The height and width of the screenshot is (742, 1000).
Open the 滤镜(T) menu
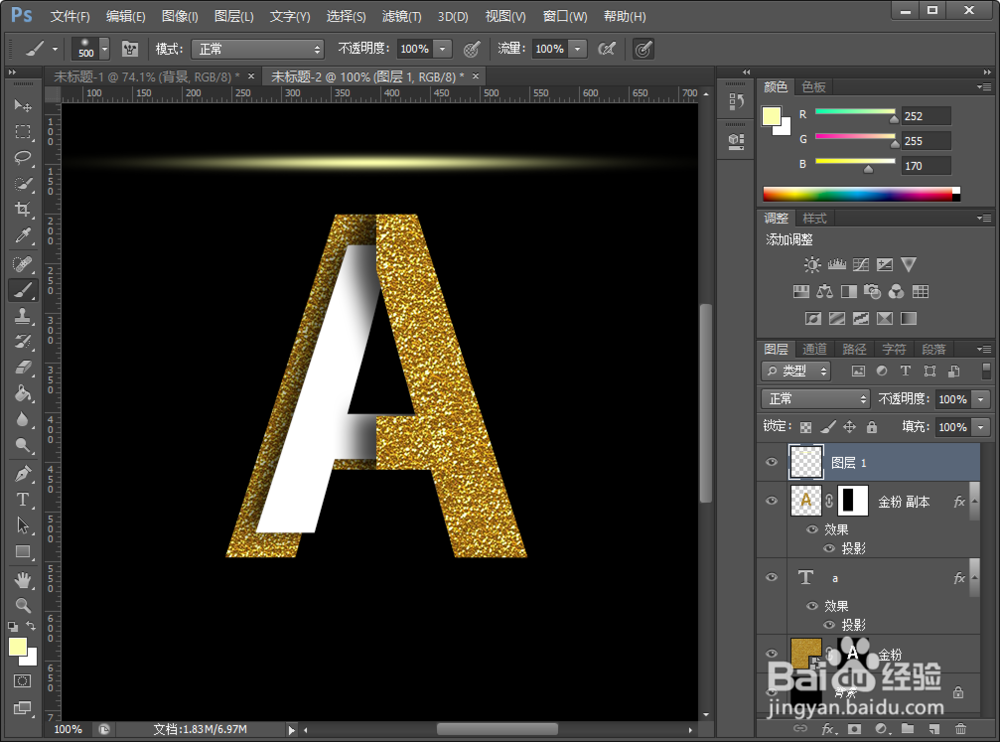click(402, 16)
